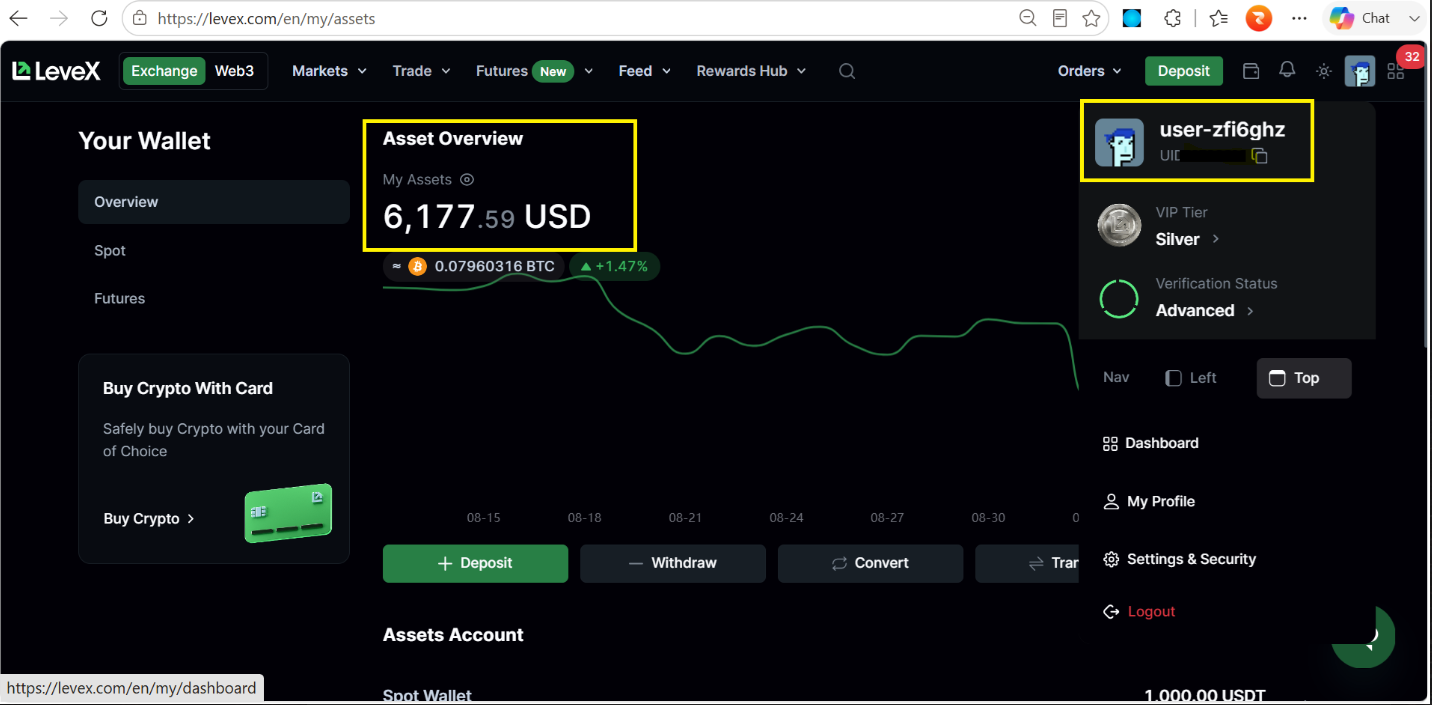Click the Silver VIP tier medal icon
The width and height of the screenshot is (1432, 705).
click(1119, 226)
